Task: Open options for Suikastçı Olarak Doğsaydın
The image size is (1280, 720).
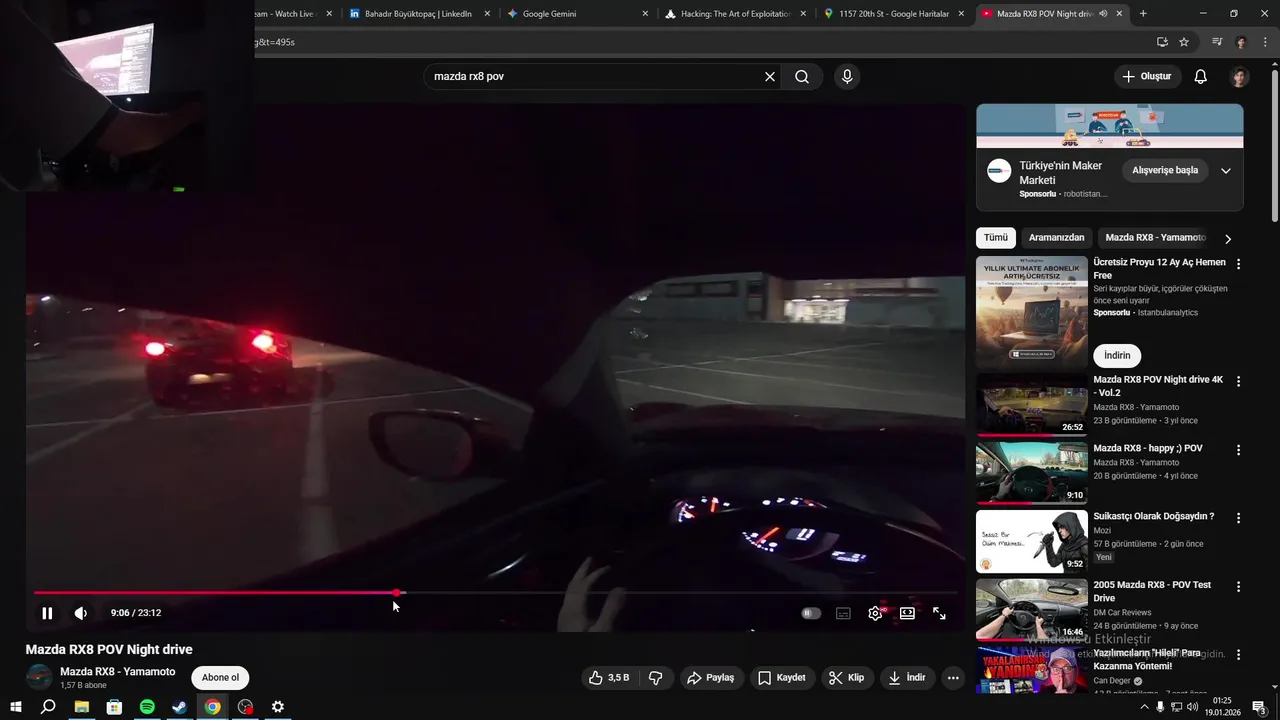Action: pos(1238,518)
